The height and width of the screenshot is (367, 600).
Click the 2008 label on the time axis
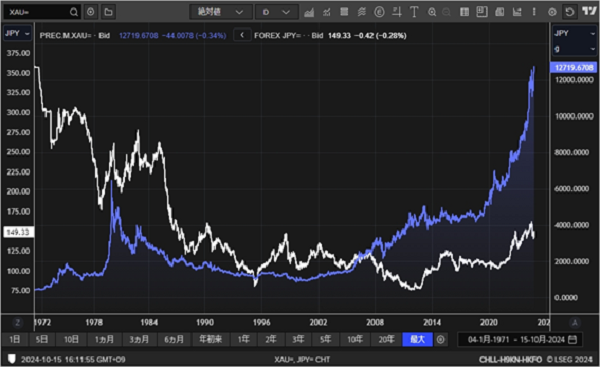375,323
